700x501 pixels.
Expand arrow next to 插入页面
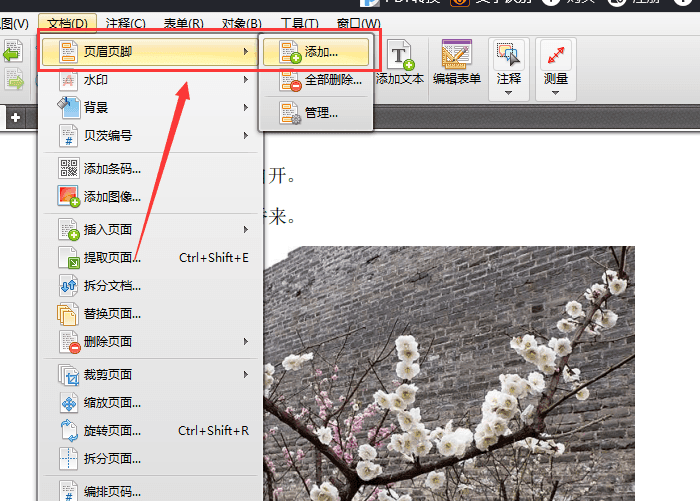(x=246, y=230)
